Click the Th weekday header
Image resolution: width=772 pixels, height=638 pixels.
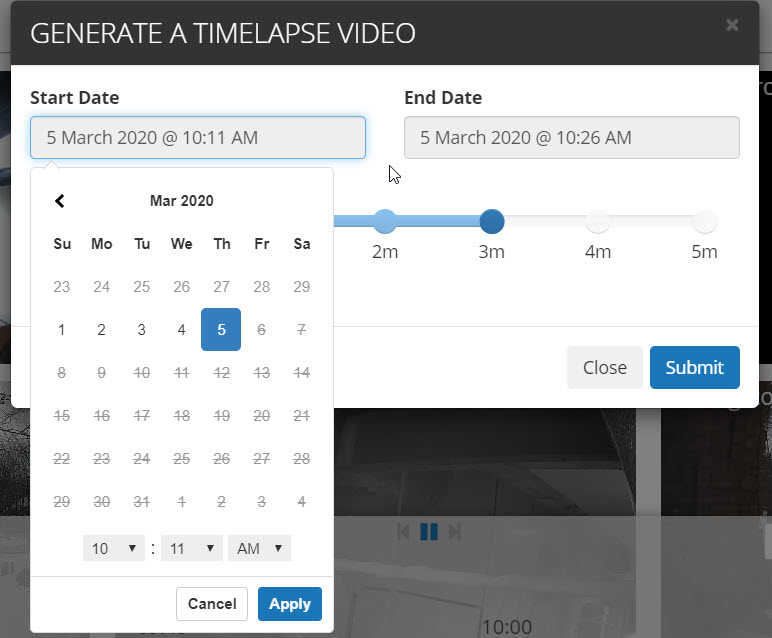point(222,244)
